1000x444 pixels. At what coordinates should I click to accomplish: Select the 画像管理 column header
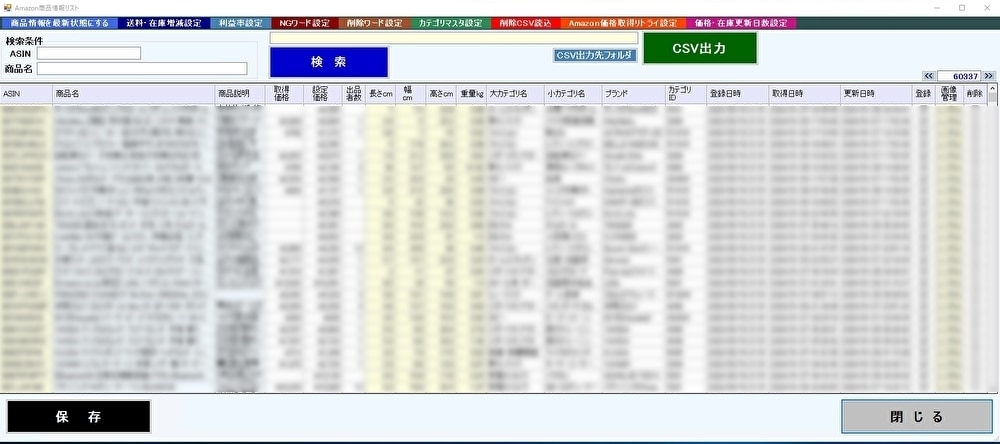coord(948,94)
